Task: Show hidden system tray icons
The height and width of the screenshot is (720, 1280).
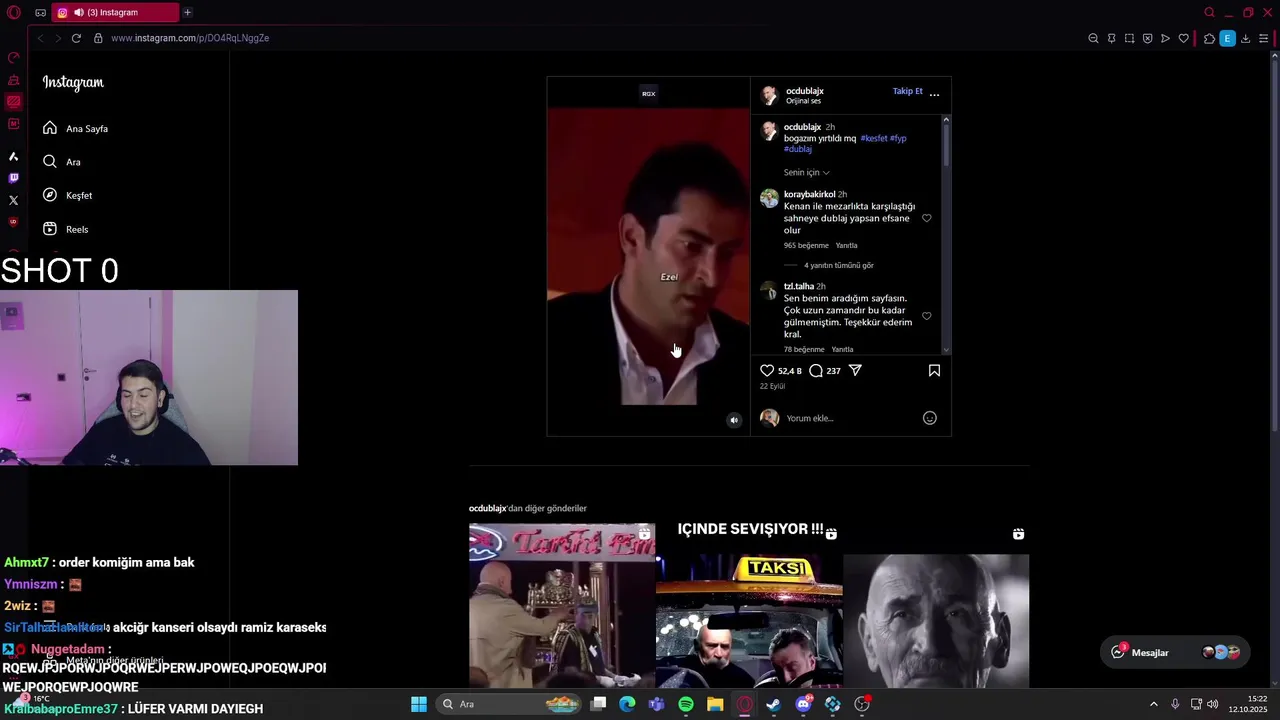Action: 1153,704
